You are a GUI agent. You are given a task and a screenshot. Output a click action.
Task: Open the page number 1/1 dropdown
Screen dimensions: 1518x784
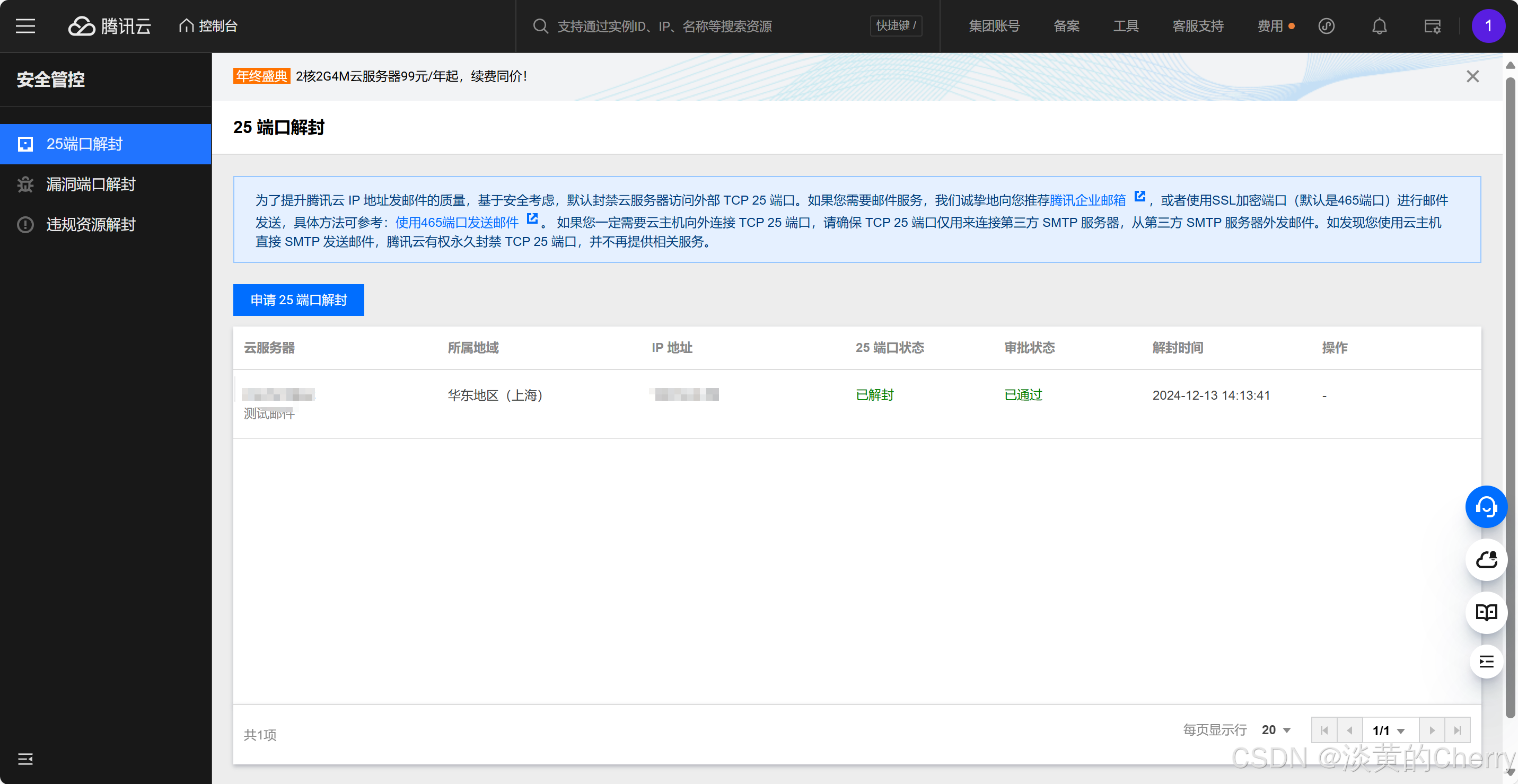click(x=1389, y=730)
